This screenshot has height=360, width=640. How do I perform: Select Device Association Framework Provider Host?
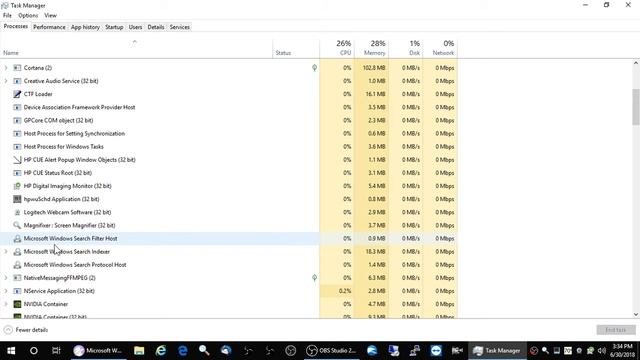pyautogui.click(x=229, y=107)
